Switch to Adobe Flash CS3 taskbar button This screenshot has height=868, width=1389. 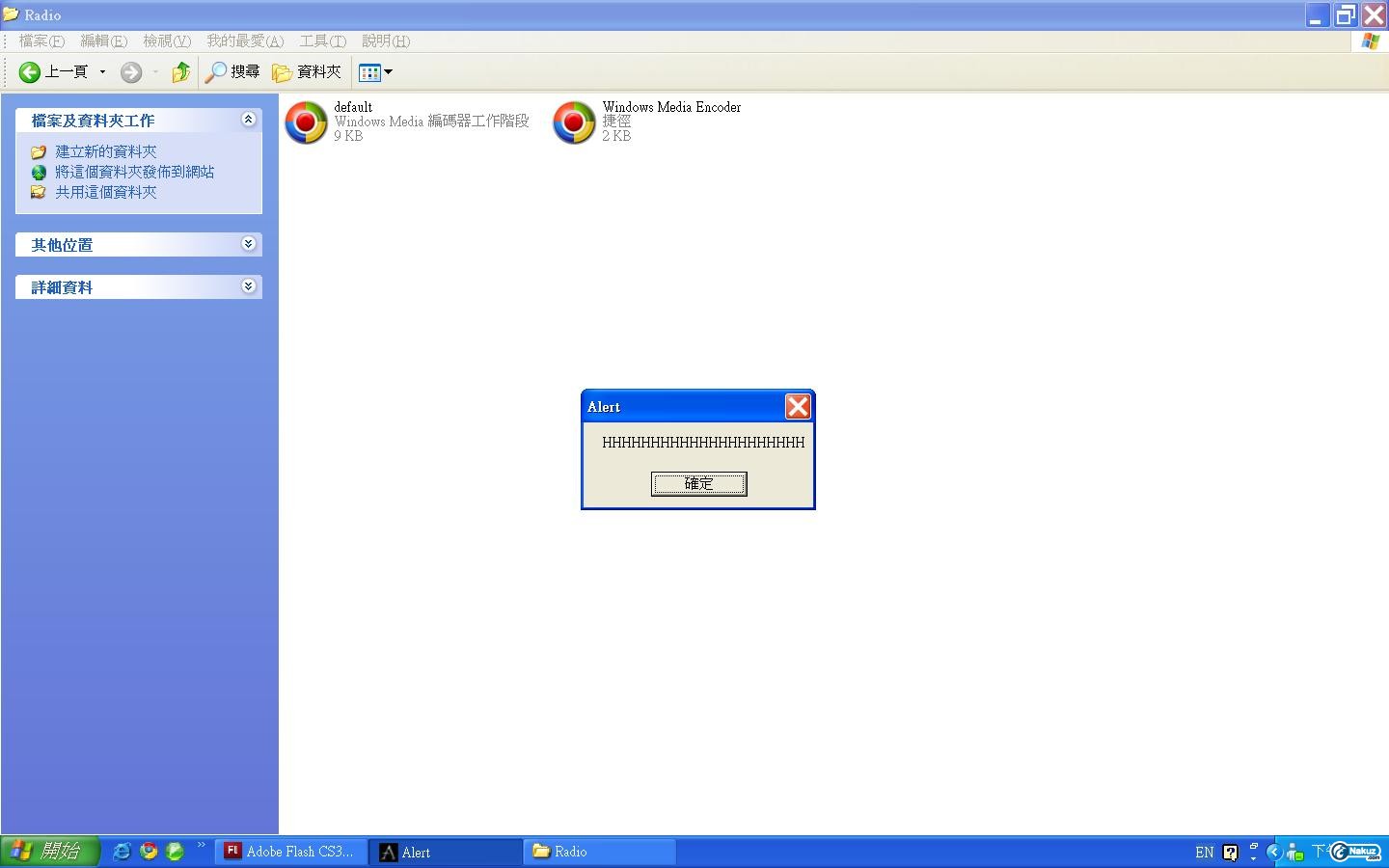pyautogui.click(x=291, y=851)
